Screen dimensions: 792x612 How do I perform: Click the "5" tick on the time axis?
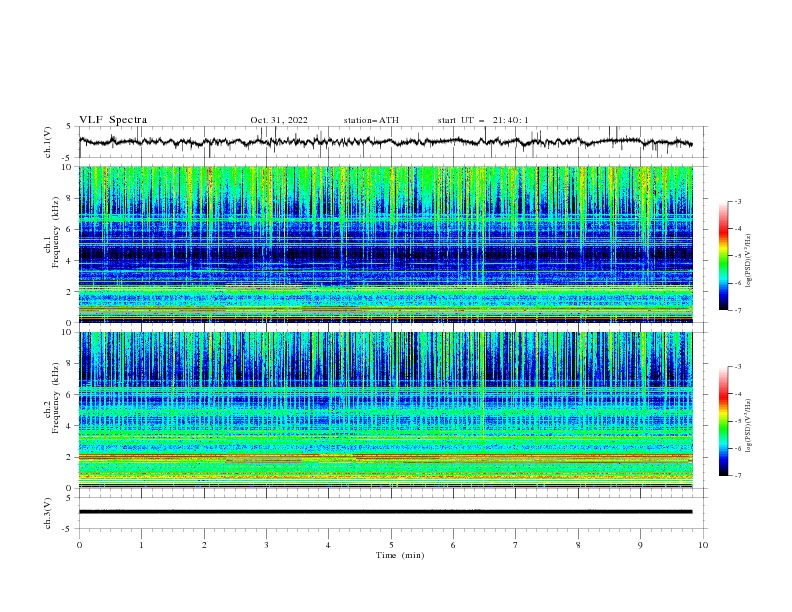coord(391,545)
